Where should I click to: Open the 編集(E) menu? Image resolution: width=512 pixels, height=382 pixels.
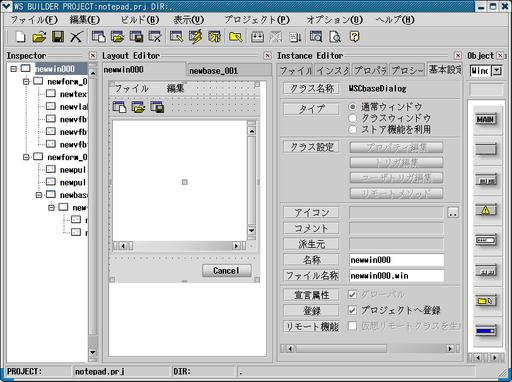[85, 20]
